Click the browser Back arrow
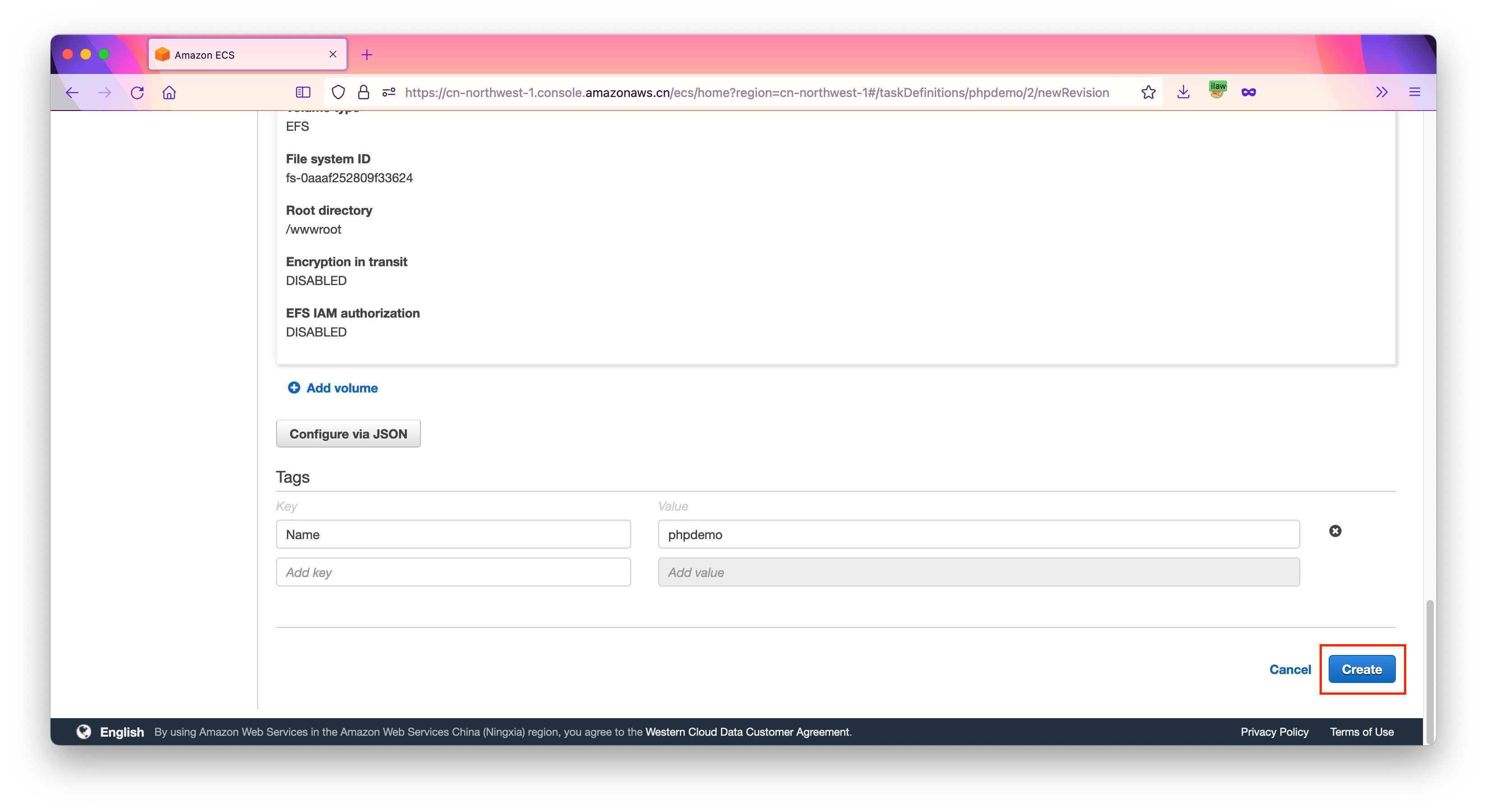1487x812 pixels. (x=72, y=92)
